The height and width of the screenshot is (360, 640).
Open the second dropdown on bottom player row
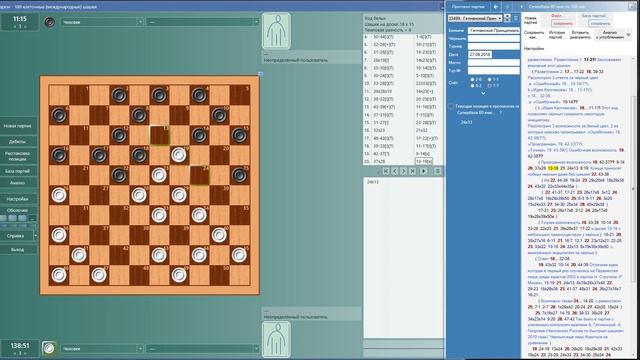[x=203, y=349]
